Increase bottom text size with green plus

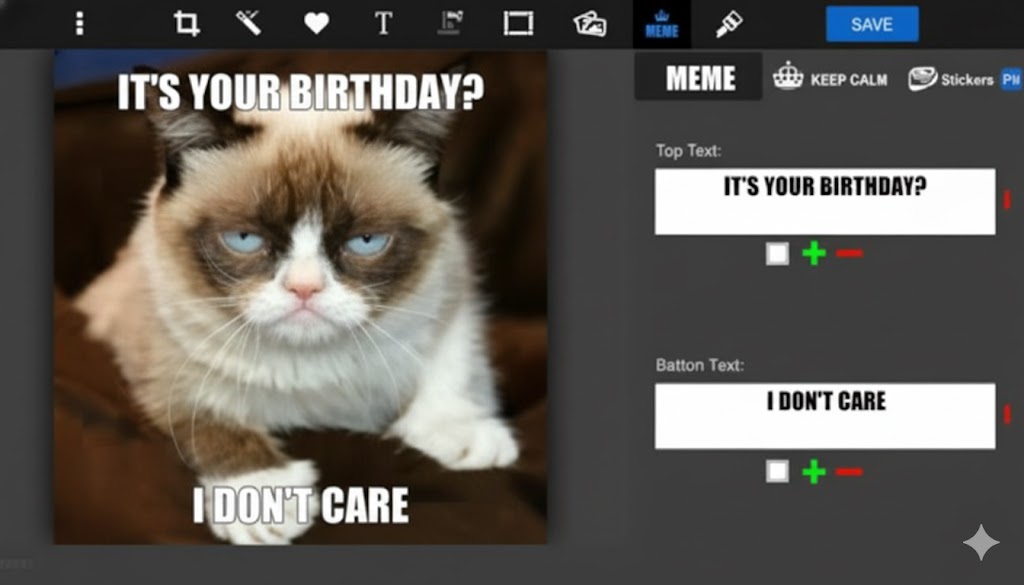(x=814, y=471)
